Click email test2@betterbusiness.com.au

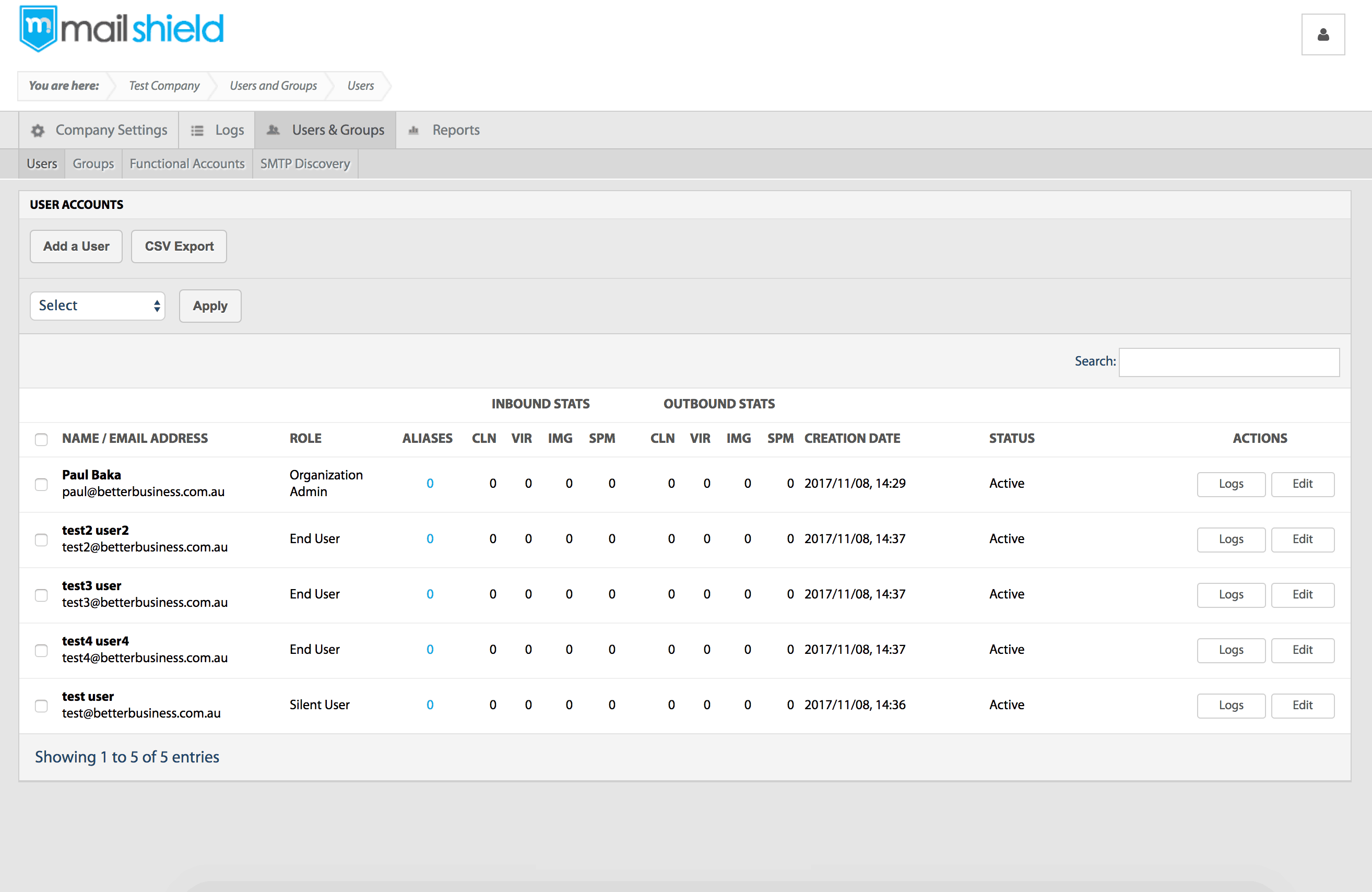click(145, 547)
